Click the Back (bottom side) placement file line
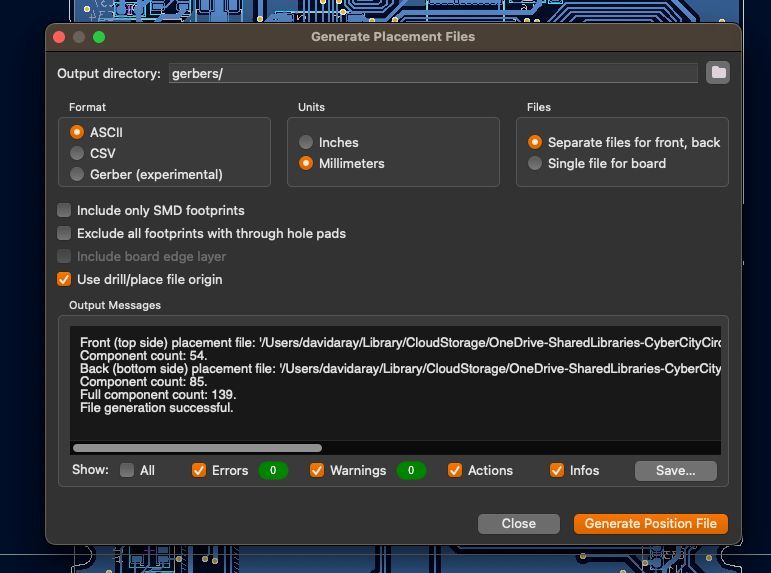This screenshot has height=573, width=771. pos(400,368)
